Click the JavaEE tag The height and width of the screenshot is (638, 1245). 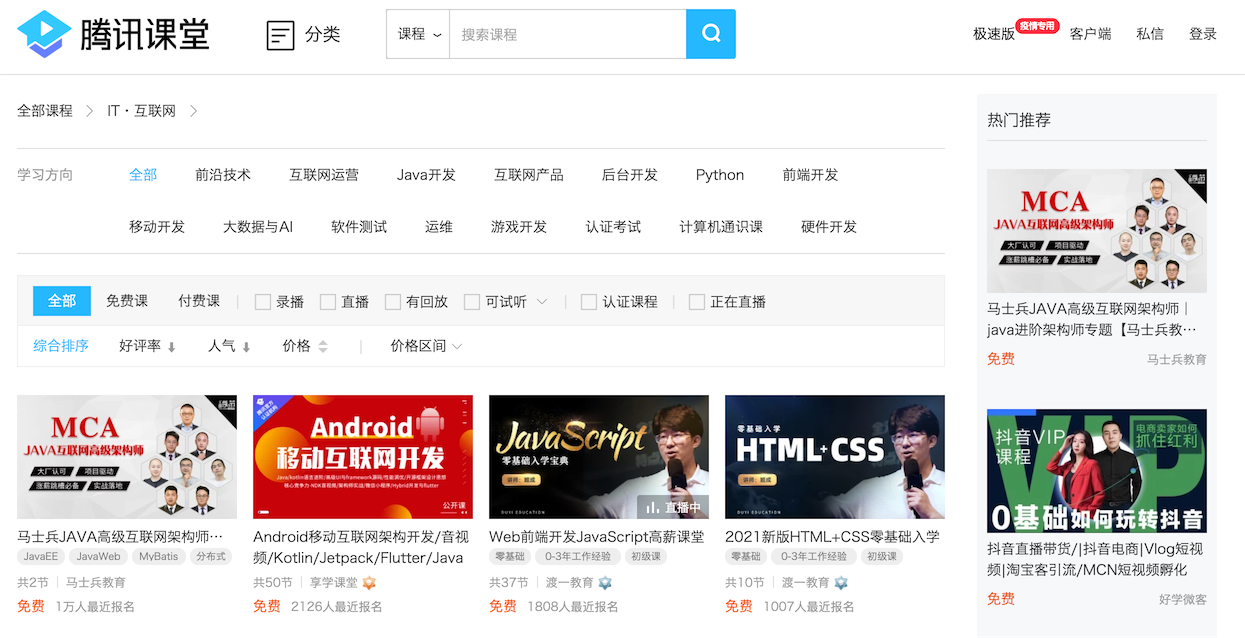pyautogui.click(x=41, y=557)
